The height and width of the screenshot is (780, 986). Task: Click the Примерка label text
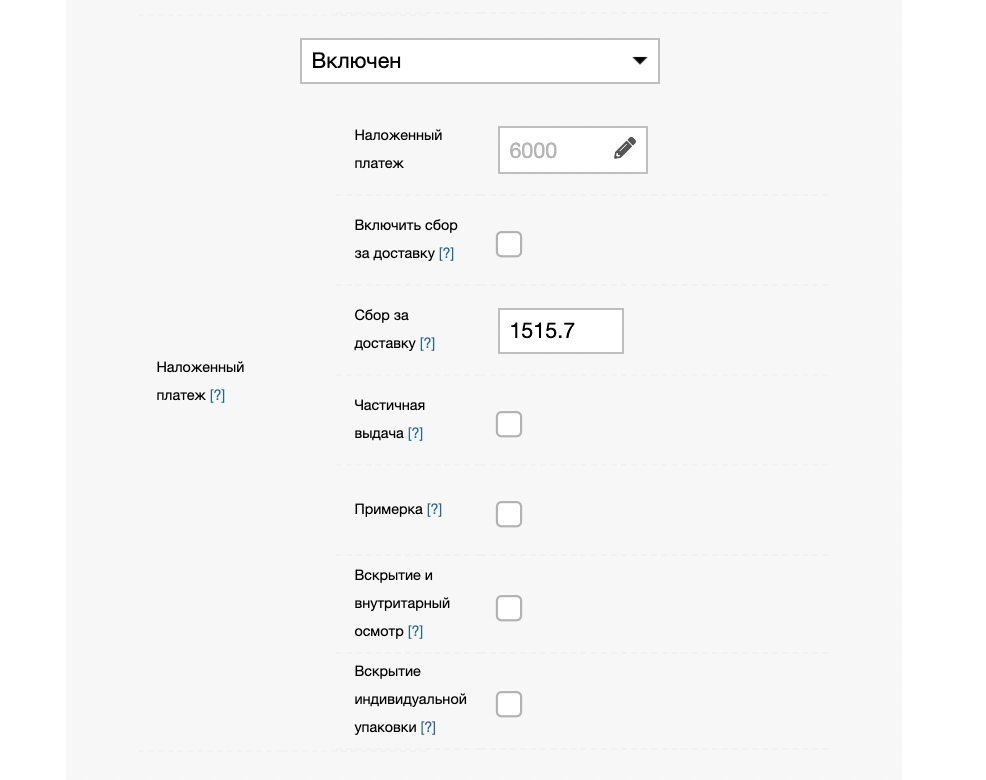coord(388,510)
